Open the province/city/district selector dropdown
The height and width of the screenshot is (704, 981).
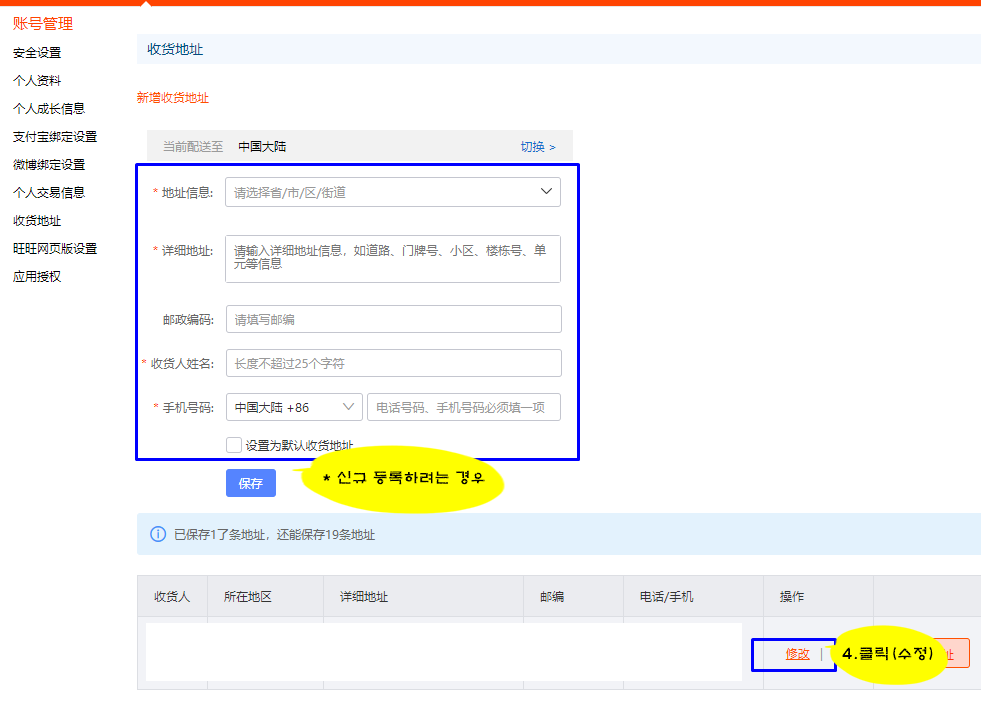coord(392,191)
